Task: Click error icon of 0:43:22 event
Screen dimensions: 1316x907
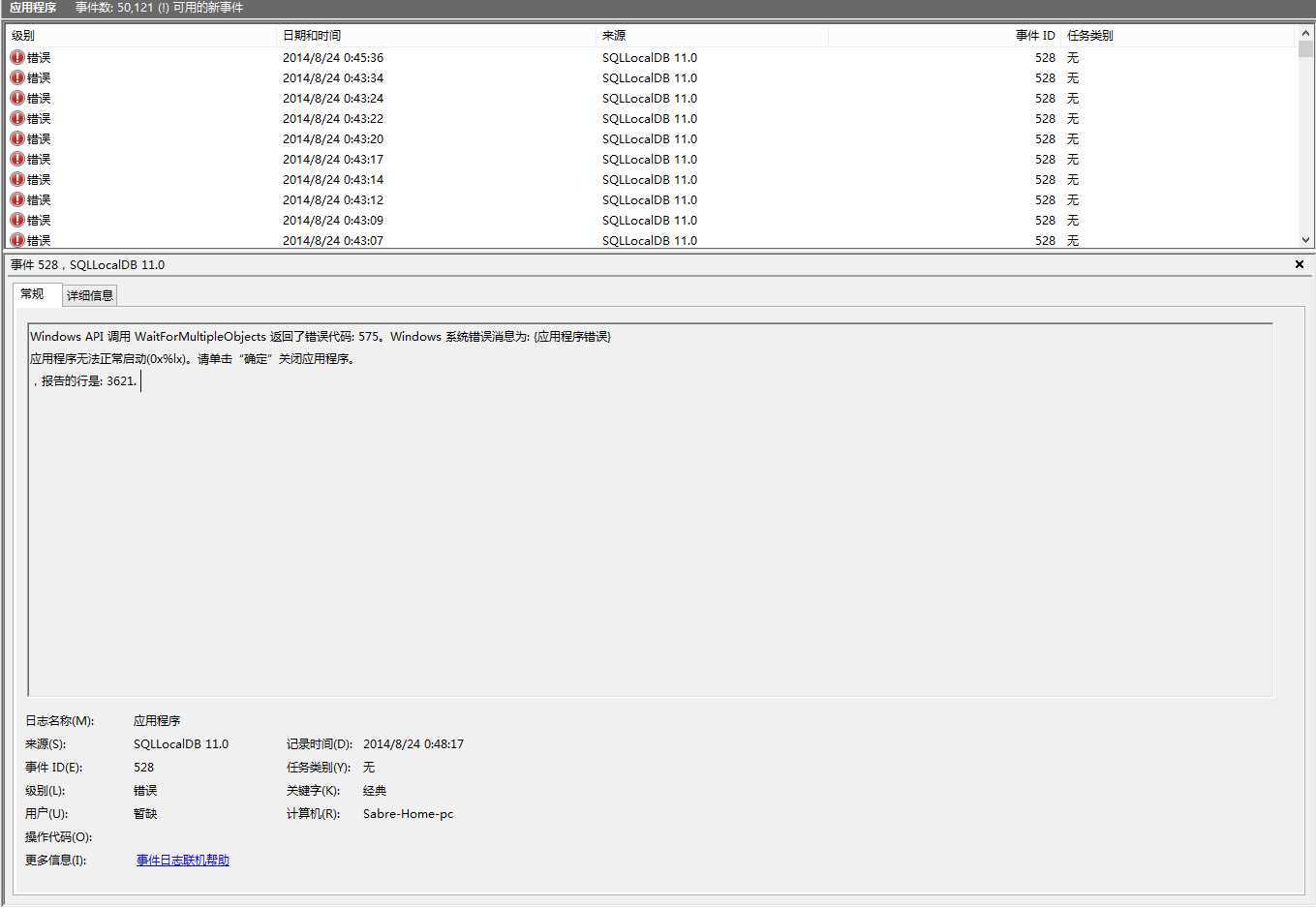Action: tap(16, 118)
